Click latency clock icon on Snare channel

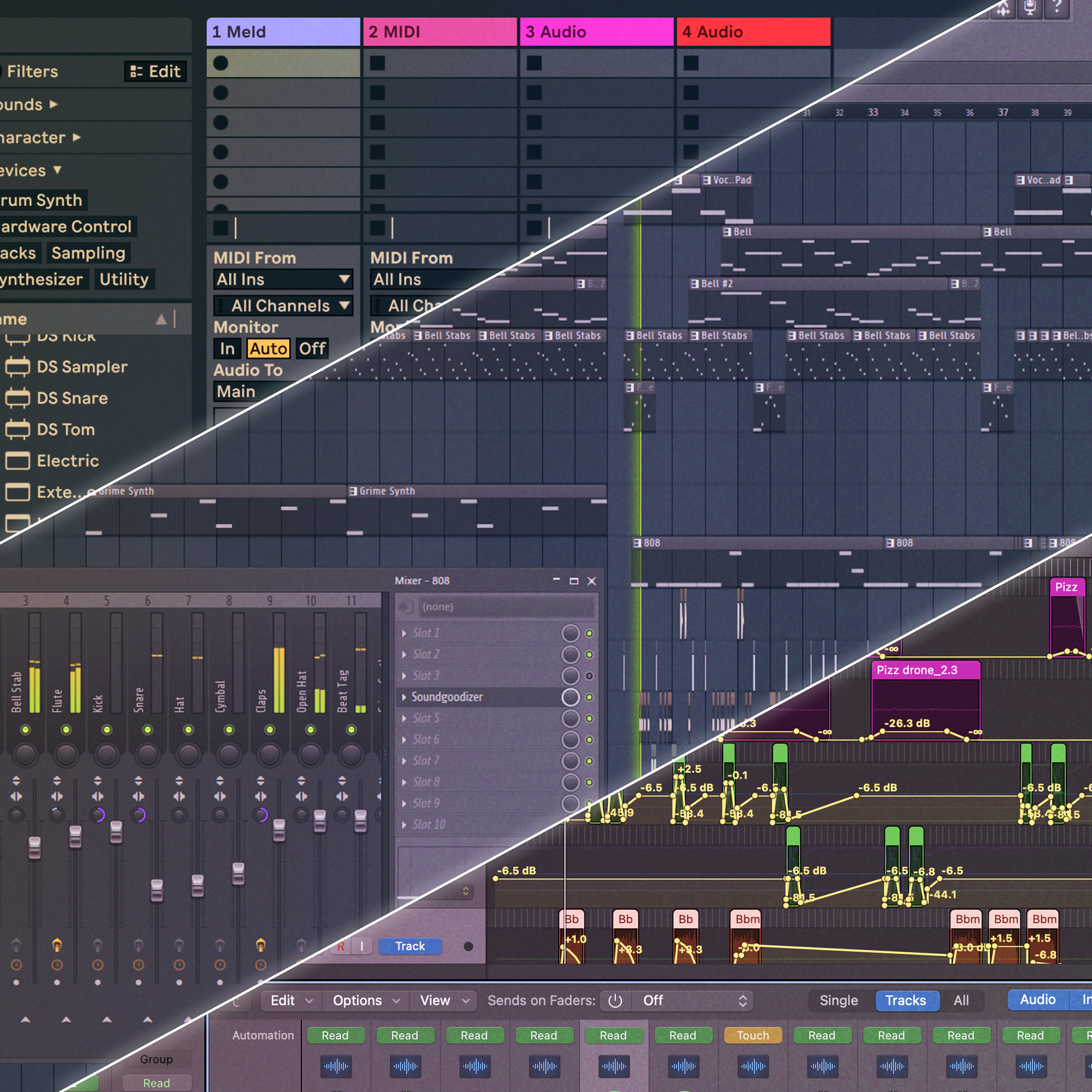click(138, 965)
